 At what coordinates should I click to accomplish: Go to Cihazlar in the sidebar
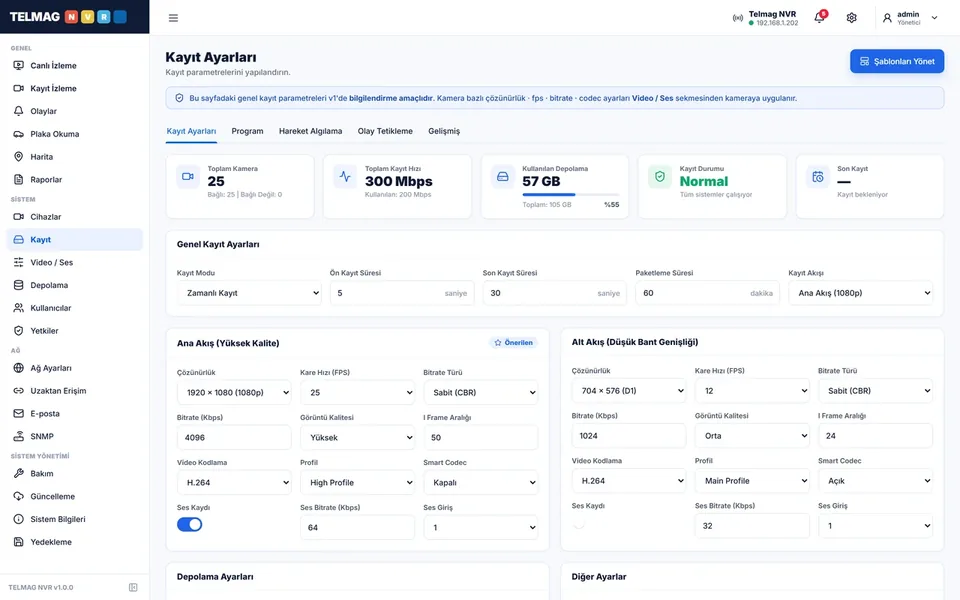pos(75,217)
